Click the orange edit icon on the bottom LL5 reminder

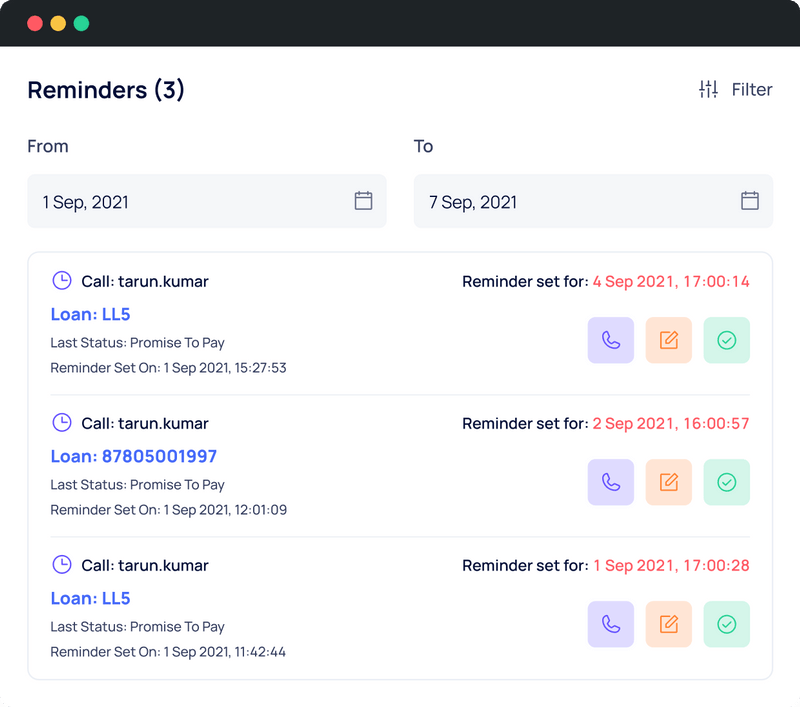(x=668, y=624)
